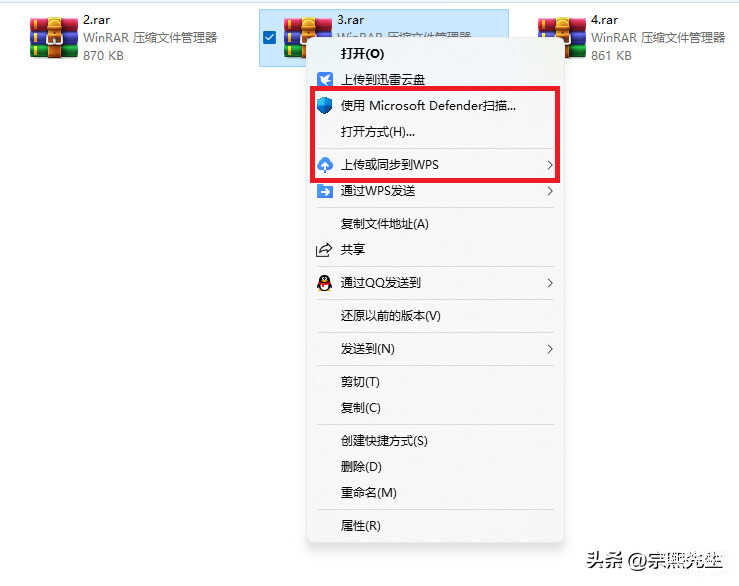This screenshot has height=586, width=739.
Task: Expand the 上传或同步到WPS submenu arrow
Action: click(x=550, y=165)
